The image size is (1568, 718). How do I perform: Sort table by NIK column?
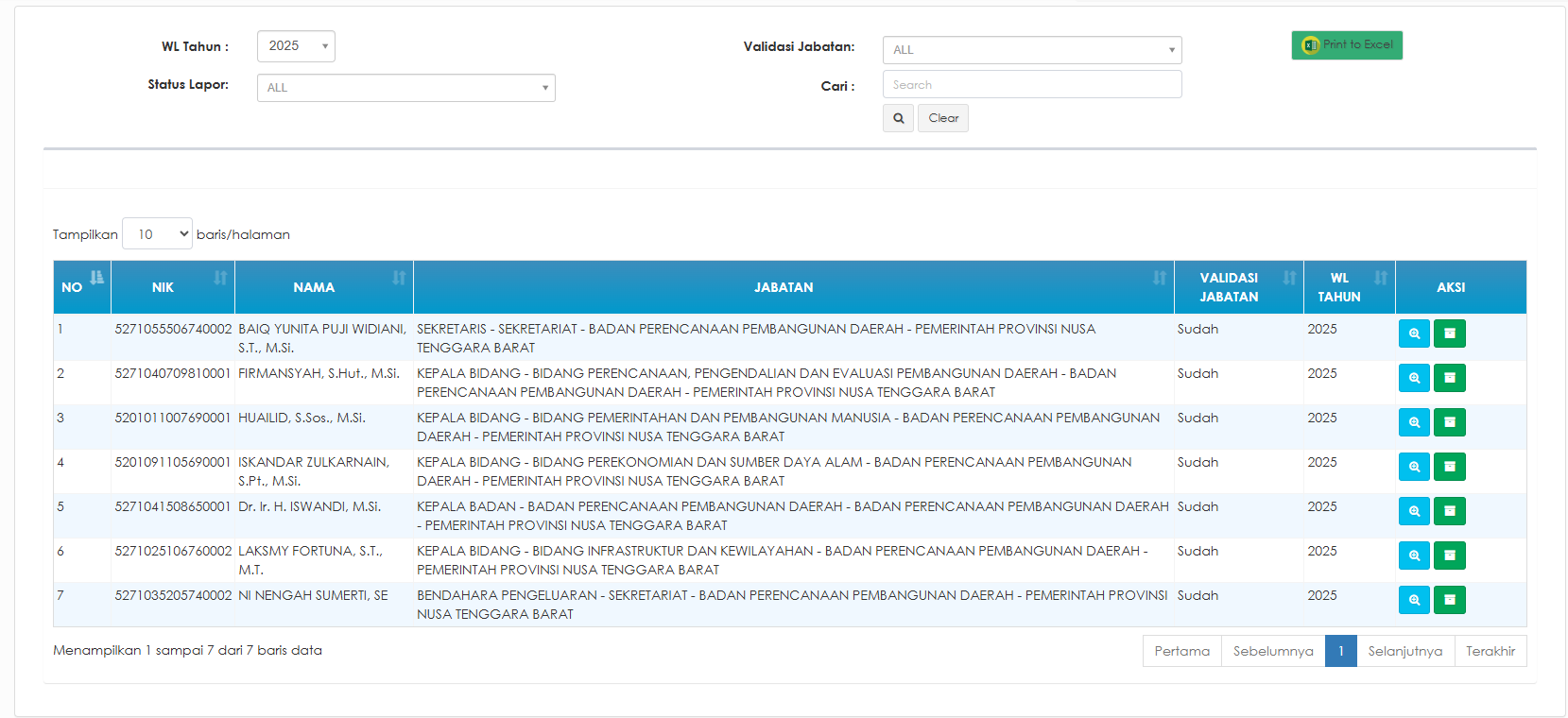tap(173, 287)
